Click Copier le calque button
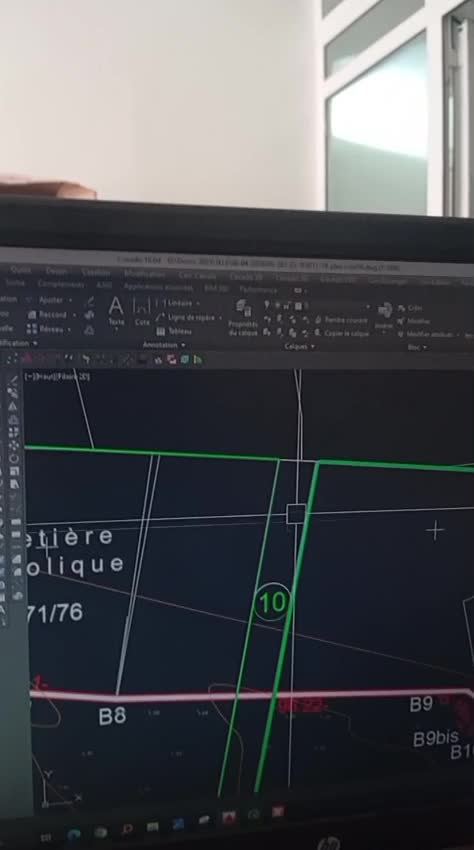 click(342, 334)
